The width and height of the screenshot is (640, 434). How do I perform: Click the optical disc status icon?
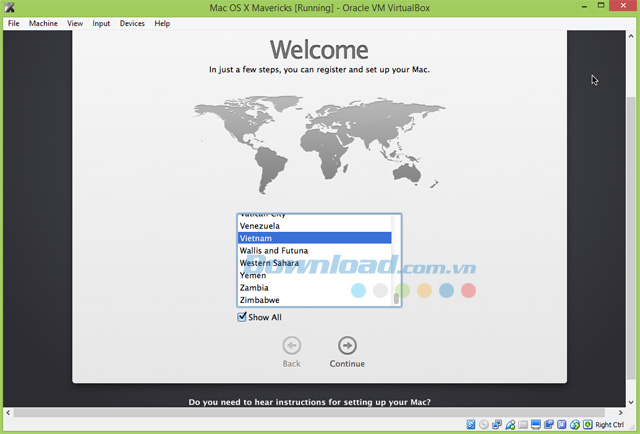point(484,424)
